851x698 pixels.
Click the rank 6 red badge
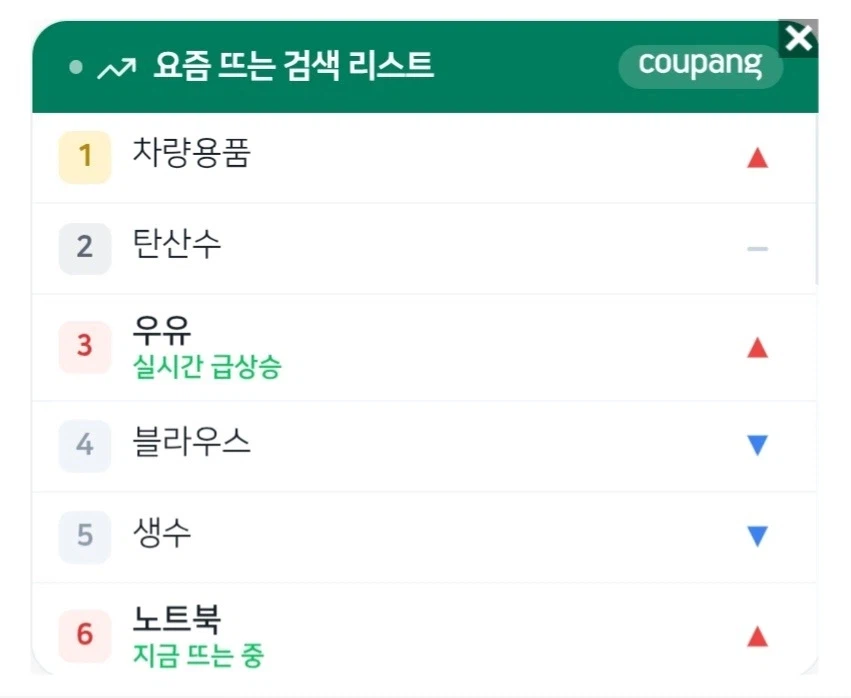pyautogui.click(x=85, y=636)
